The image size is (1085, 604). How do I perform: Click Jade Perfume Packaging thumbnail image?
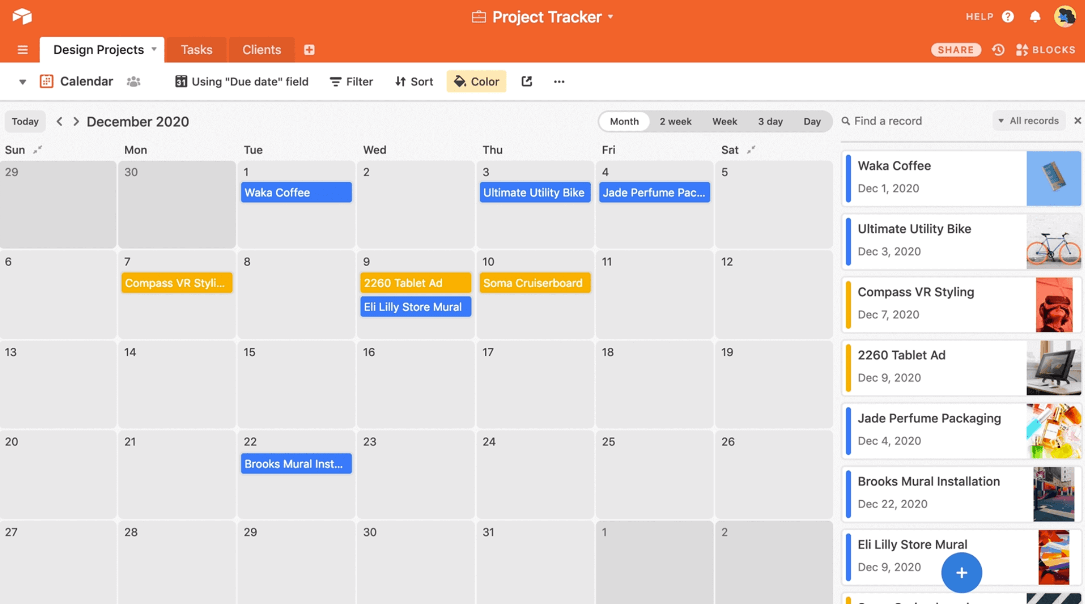(x=1053, y=431)
